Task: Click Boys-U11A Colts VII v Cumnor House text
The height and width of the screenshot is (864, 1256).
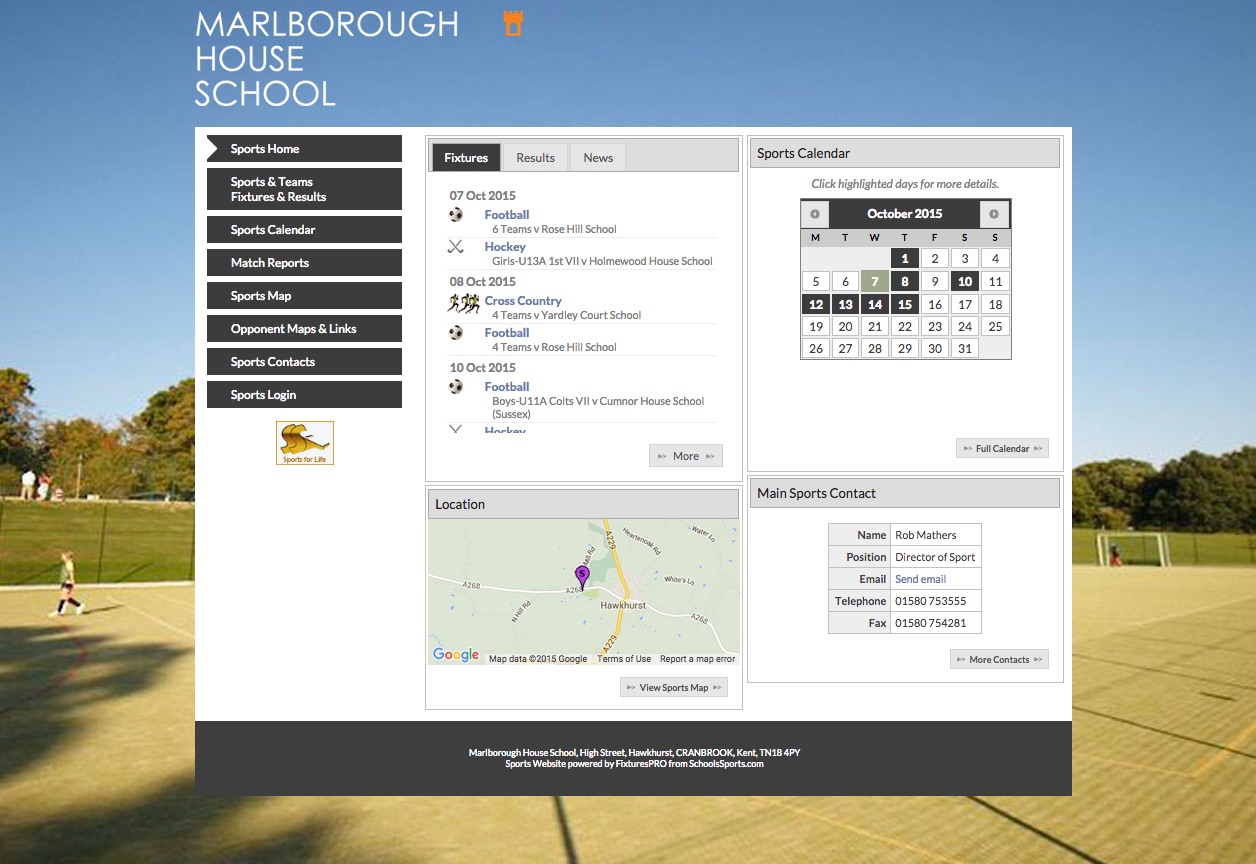Action: coord(598,407)
